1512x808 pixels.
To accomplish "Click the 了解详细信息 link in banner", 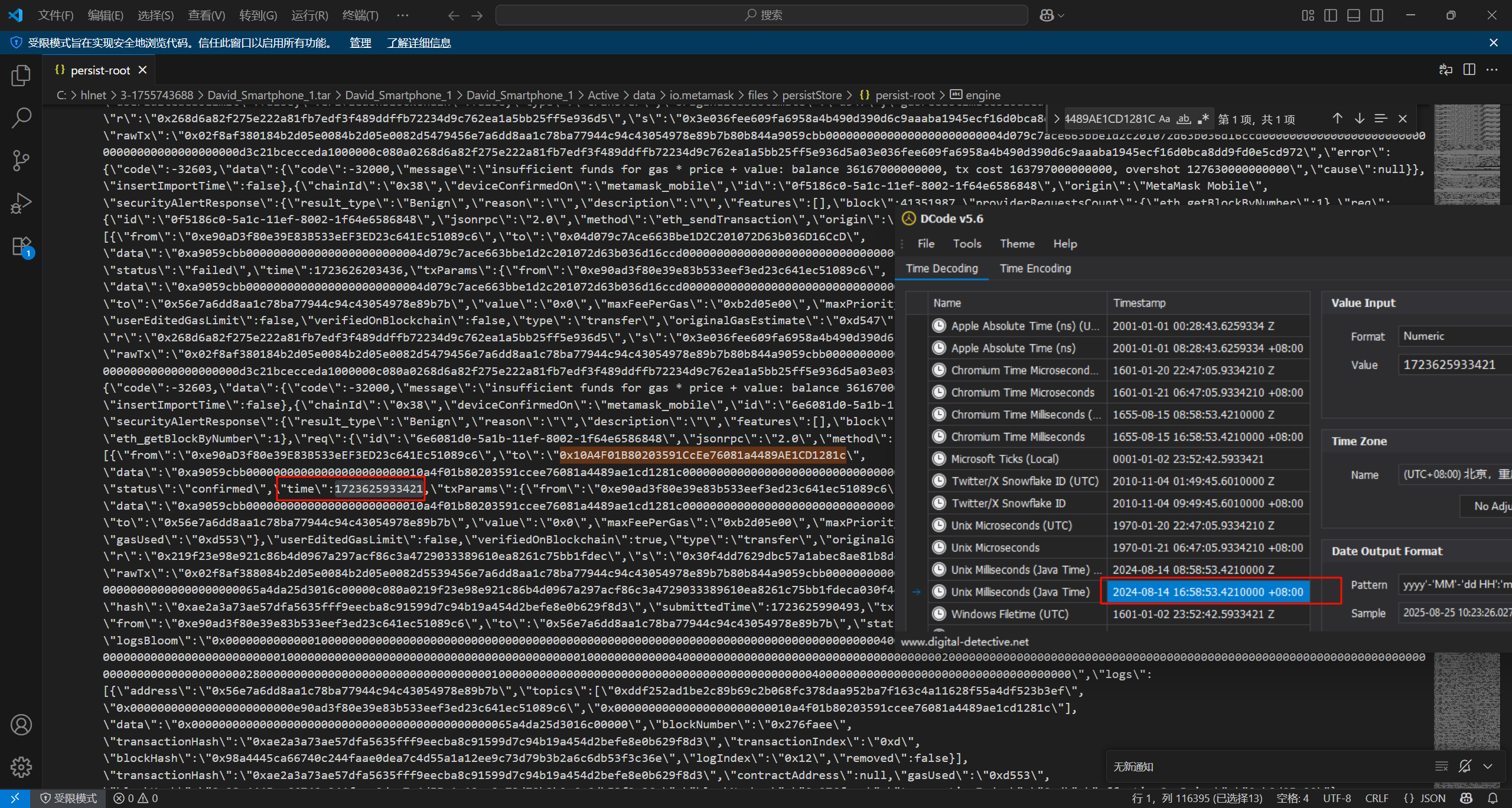I will (419, 43).
